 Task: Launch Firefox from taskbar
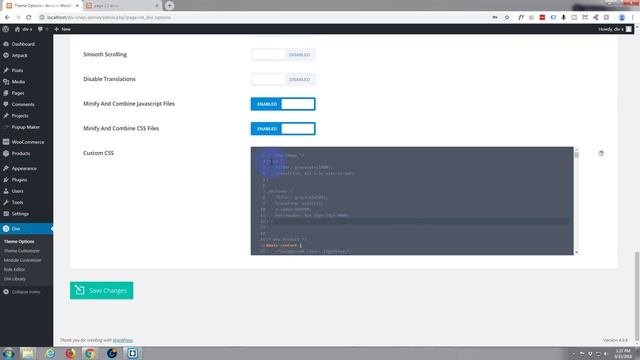[71, 353]
